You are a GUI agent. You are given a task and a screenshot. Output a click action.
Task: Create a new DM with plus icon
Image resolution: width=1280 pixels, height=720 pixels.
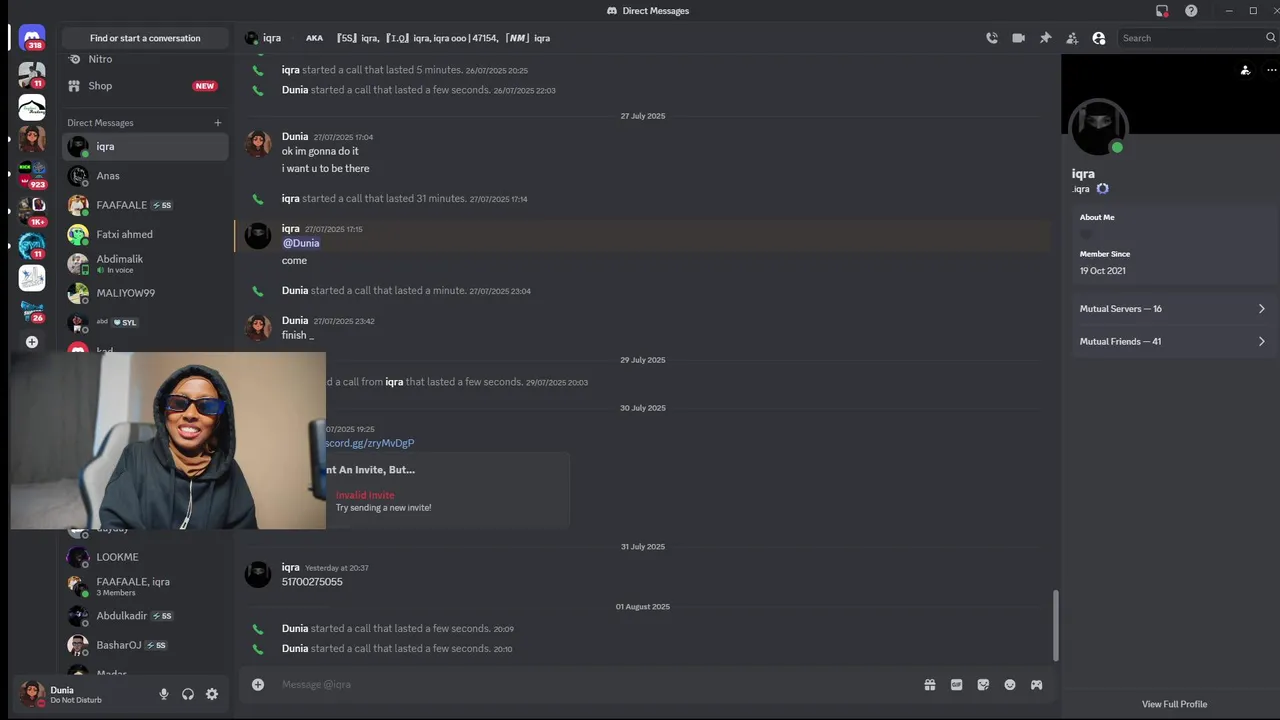click(x=218, y=123)
